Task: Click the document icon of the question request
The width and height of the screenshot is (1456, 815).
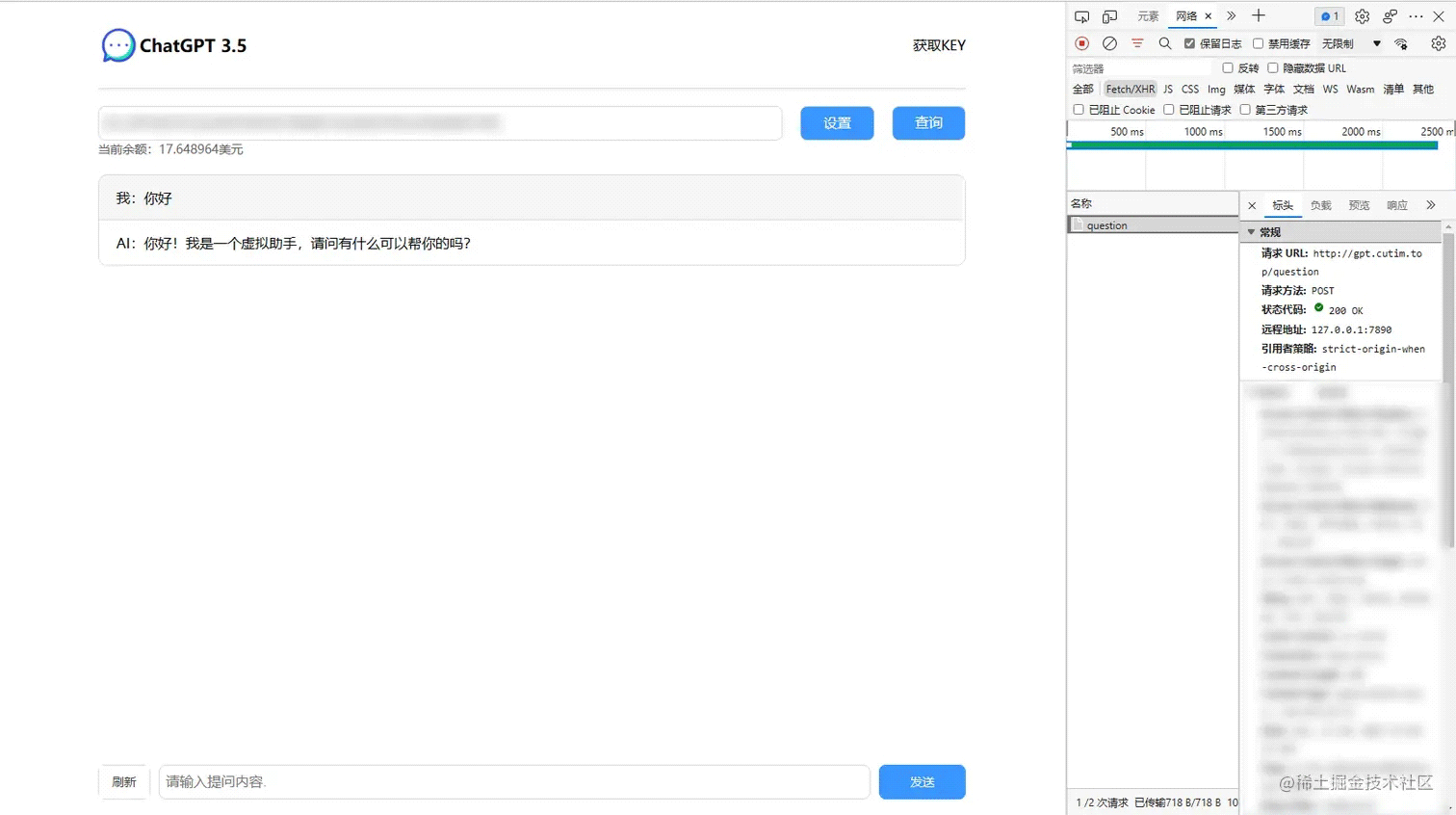Action: (1079, 224)
